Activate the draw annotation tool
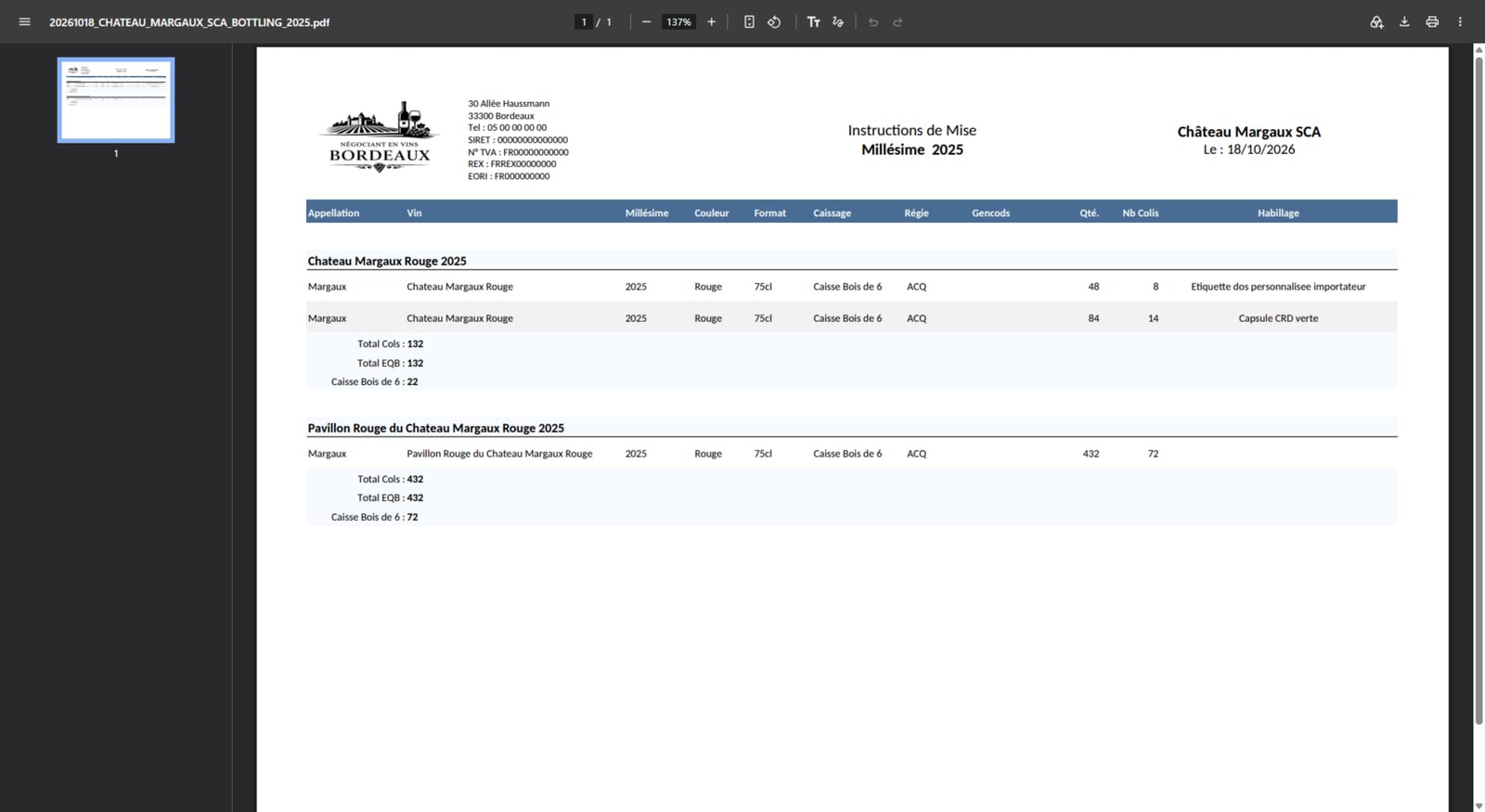The width and height of the screenshot is (1485, 812). [838, 22]
